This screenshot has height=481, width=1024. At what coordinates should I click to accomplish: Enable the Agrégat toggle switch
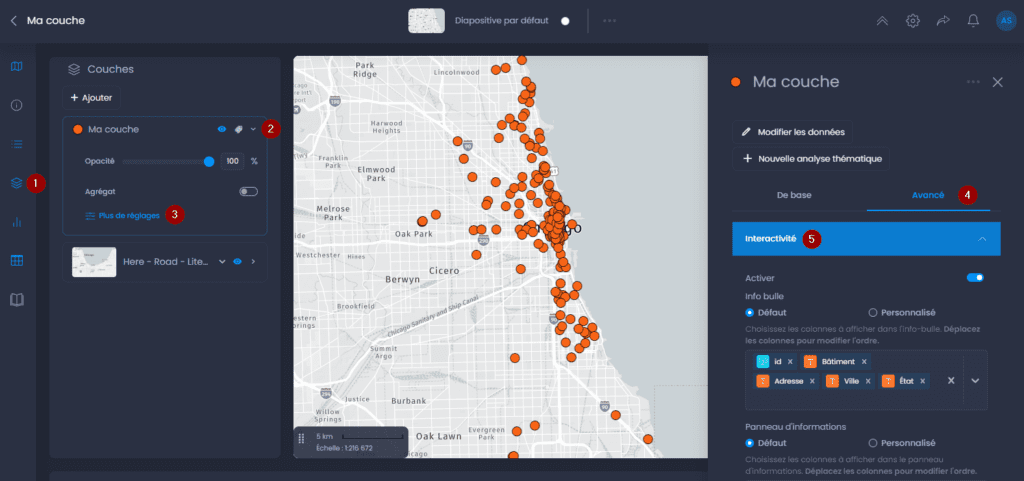pos(248,192)
